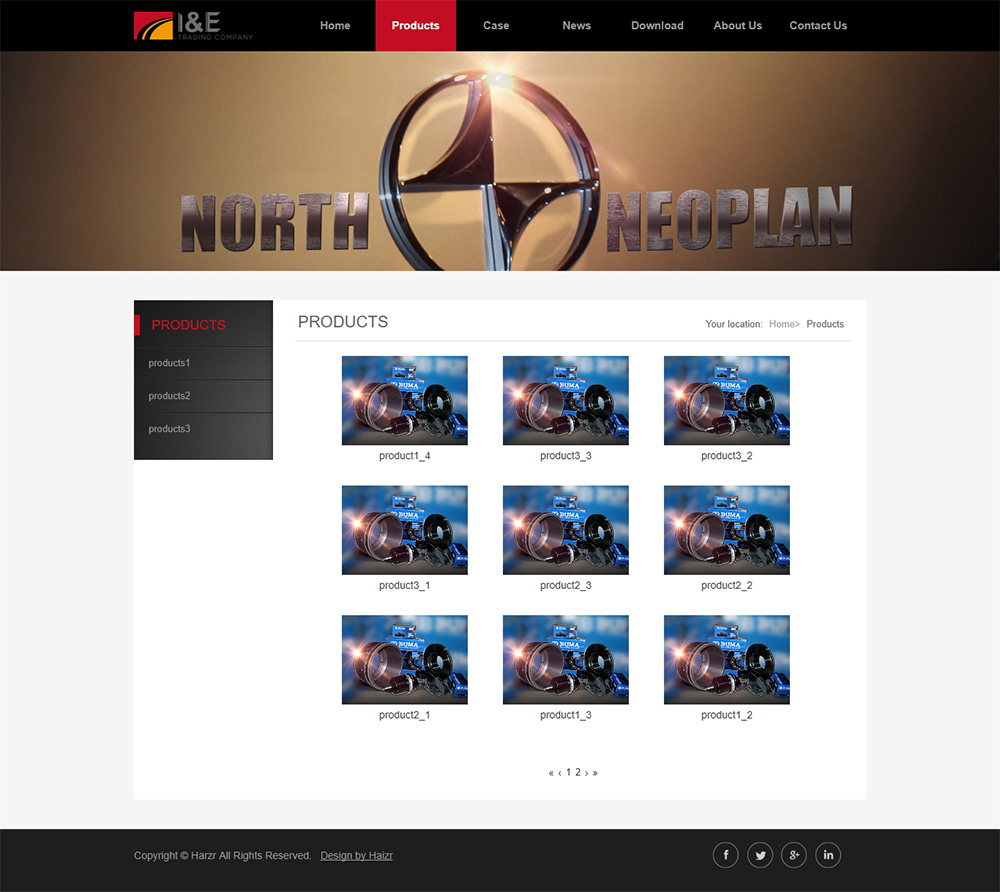This screenshot has height=892, width=1000.
Task: Open the product3_2 thumbnail image
Action: 726,400
